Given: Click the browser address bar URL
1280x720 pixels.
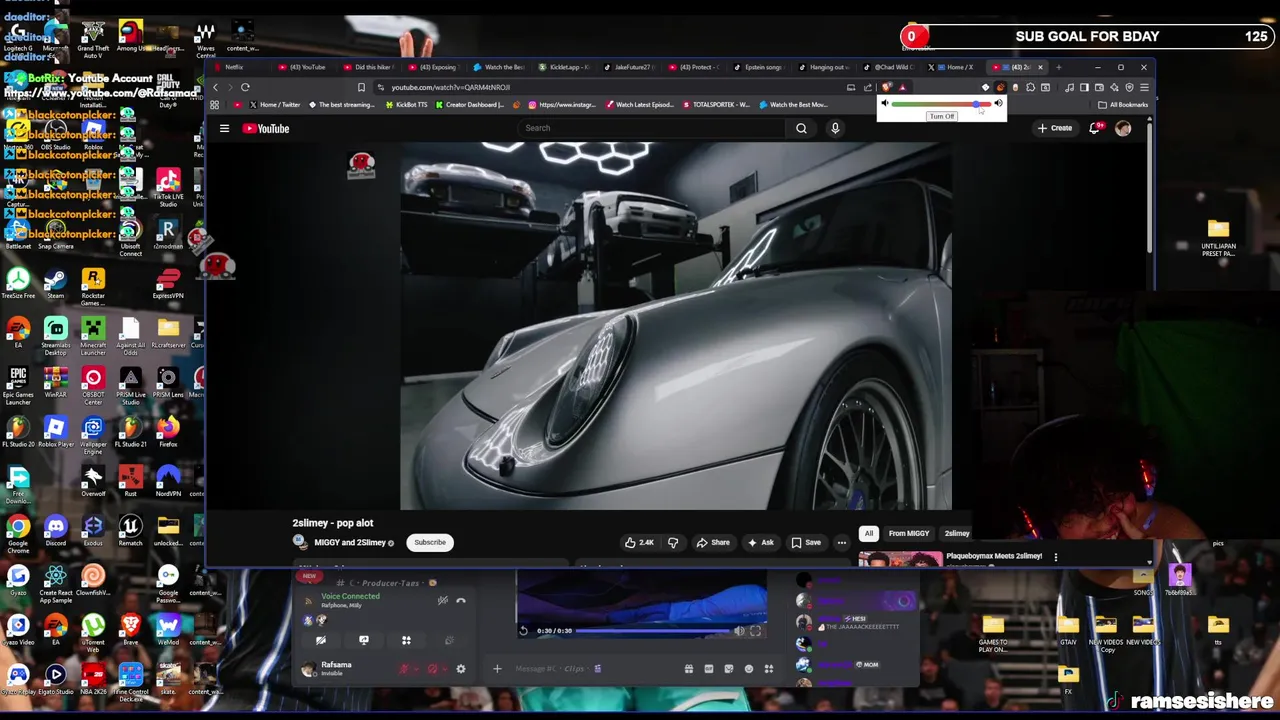Looking at the screenshot, I should [x=450, y=87].
